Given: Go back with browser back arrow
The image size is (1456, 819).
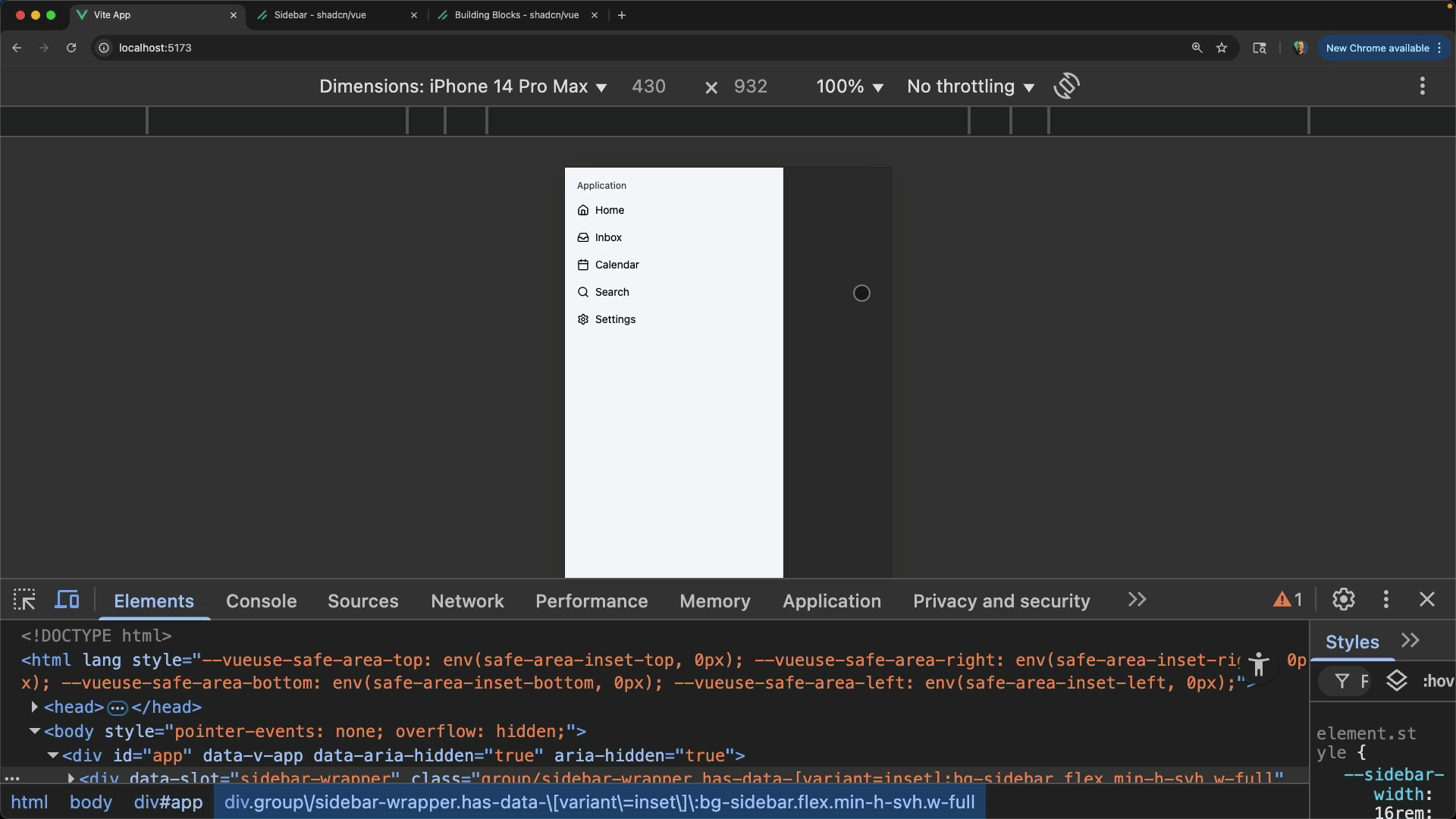Looking at the screenshot, I should (x=17, y=48).
